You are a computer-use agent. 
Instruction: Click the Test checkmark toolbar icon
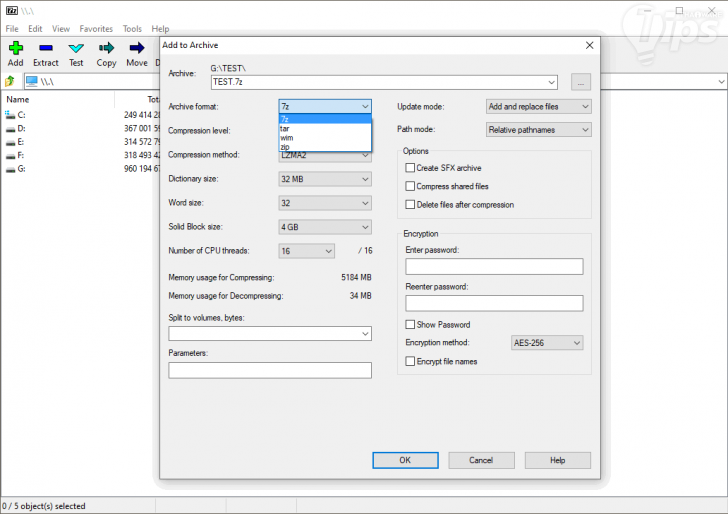(76, 48)
